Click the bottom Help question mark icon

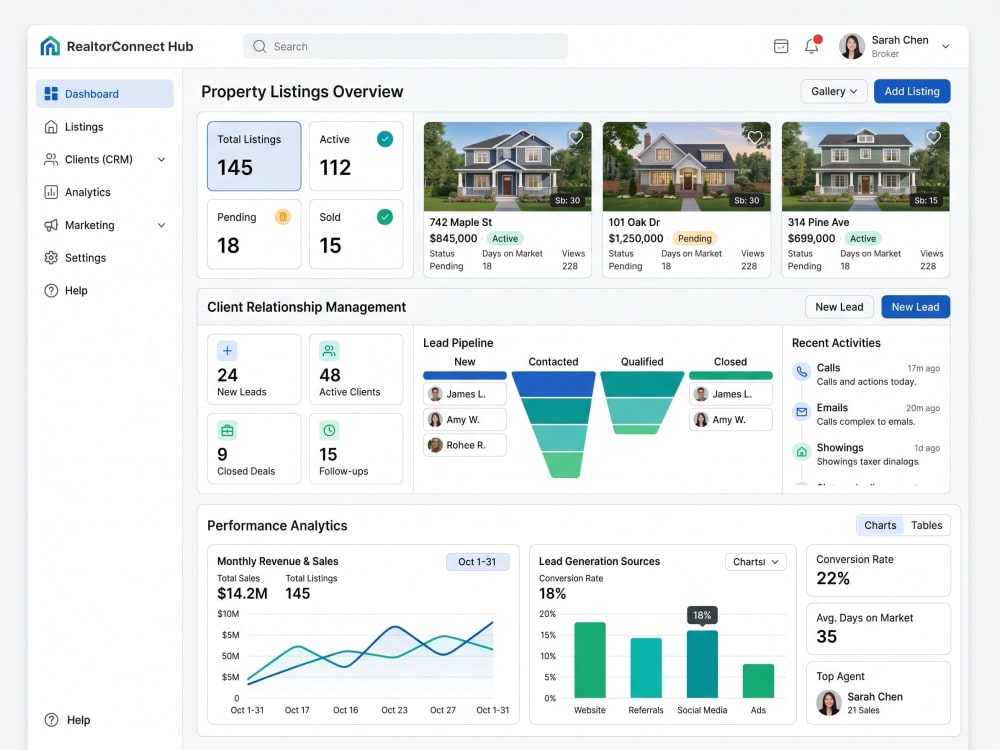pos(51,720)
